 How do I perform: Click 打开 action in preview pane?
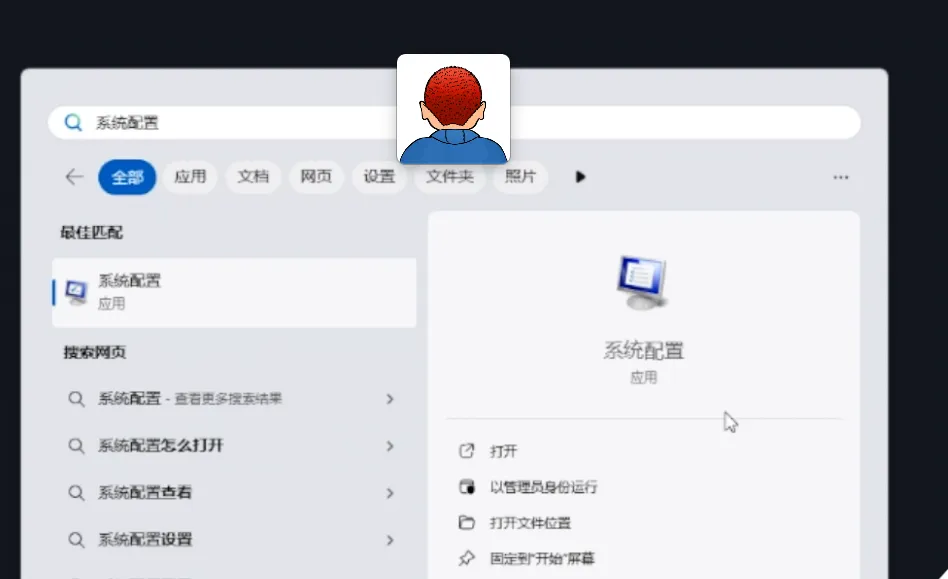click(x=503, y=451)
